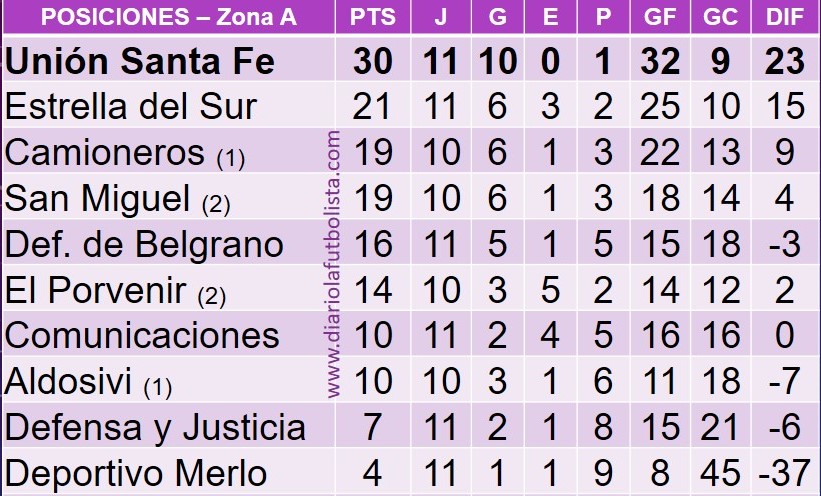The height and width of the screenshot is (496, 821).
Task: Select the Comunicaciones team row label
Action: (x=142, y=336)
